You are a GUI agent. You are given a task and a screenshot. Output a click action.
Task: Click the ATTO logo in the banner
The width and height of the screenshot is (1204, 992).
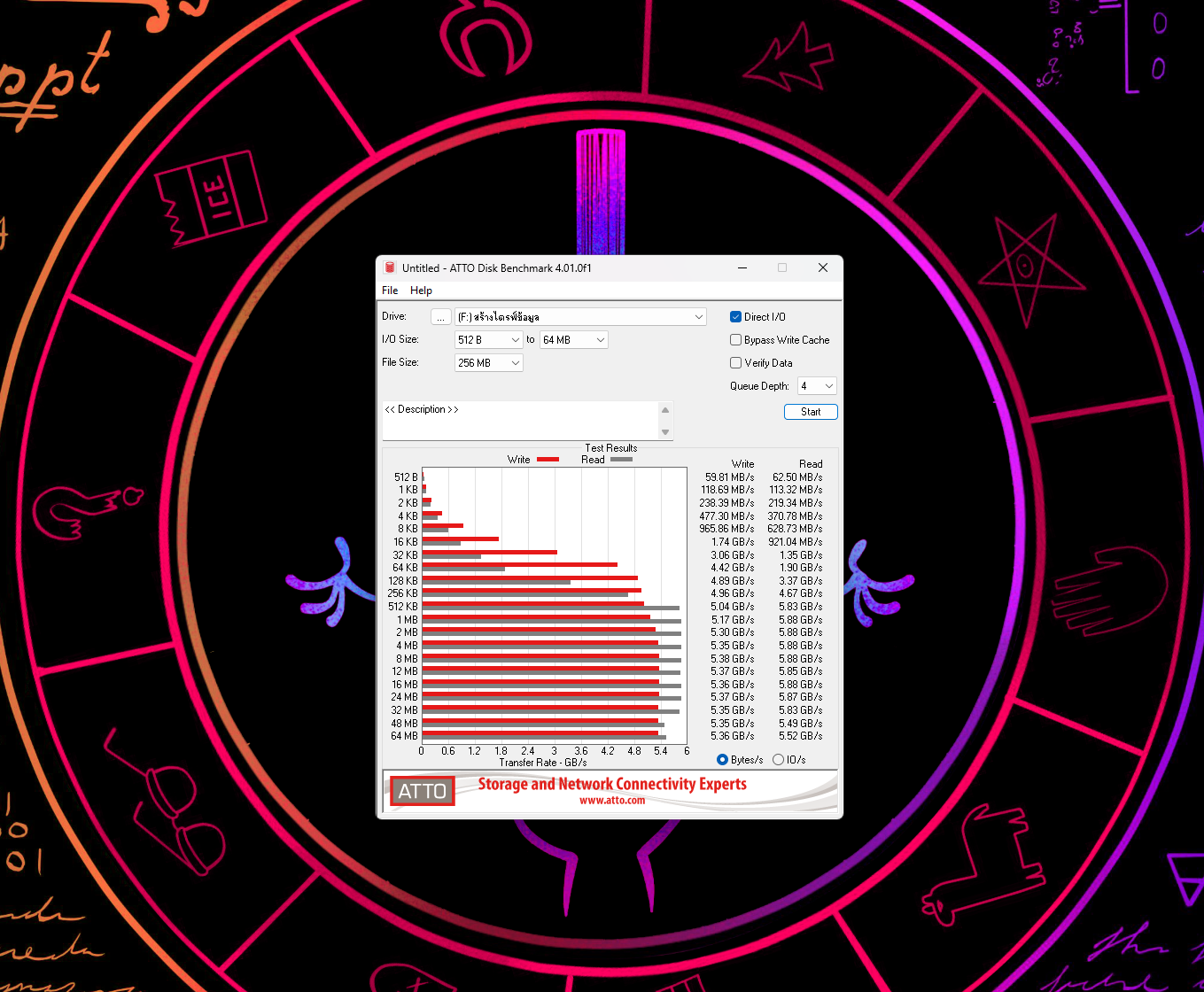tap(423, 791)
